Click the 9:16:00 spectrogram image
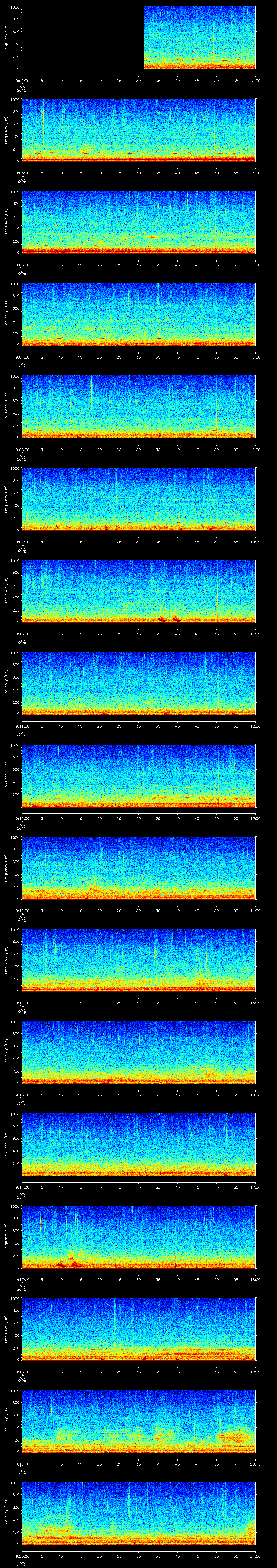277x1568 pixels. coord(139,1144)
